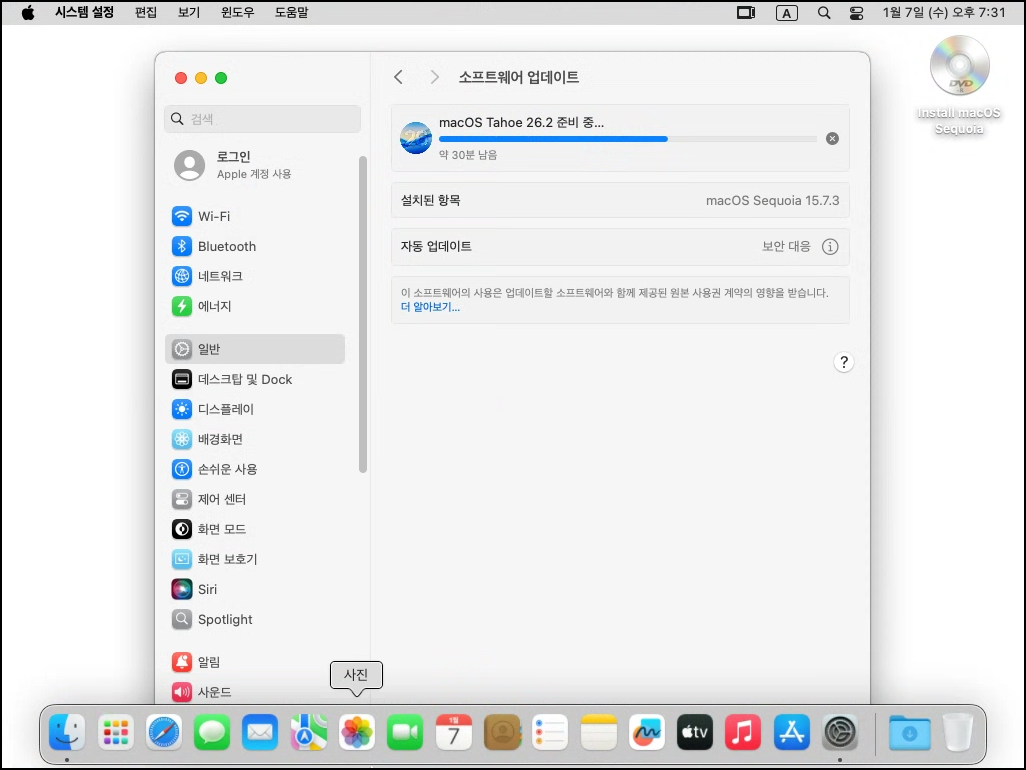The height and width of the screenshot is (770, 1026).
Task: Click the screen mirroring menu bar icon
Action: pyautogui.click(x=746, y=13)
